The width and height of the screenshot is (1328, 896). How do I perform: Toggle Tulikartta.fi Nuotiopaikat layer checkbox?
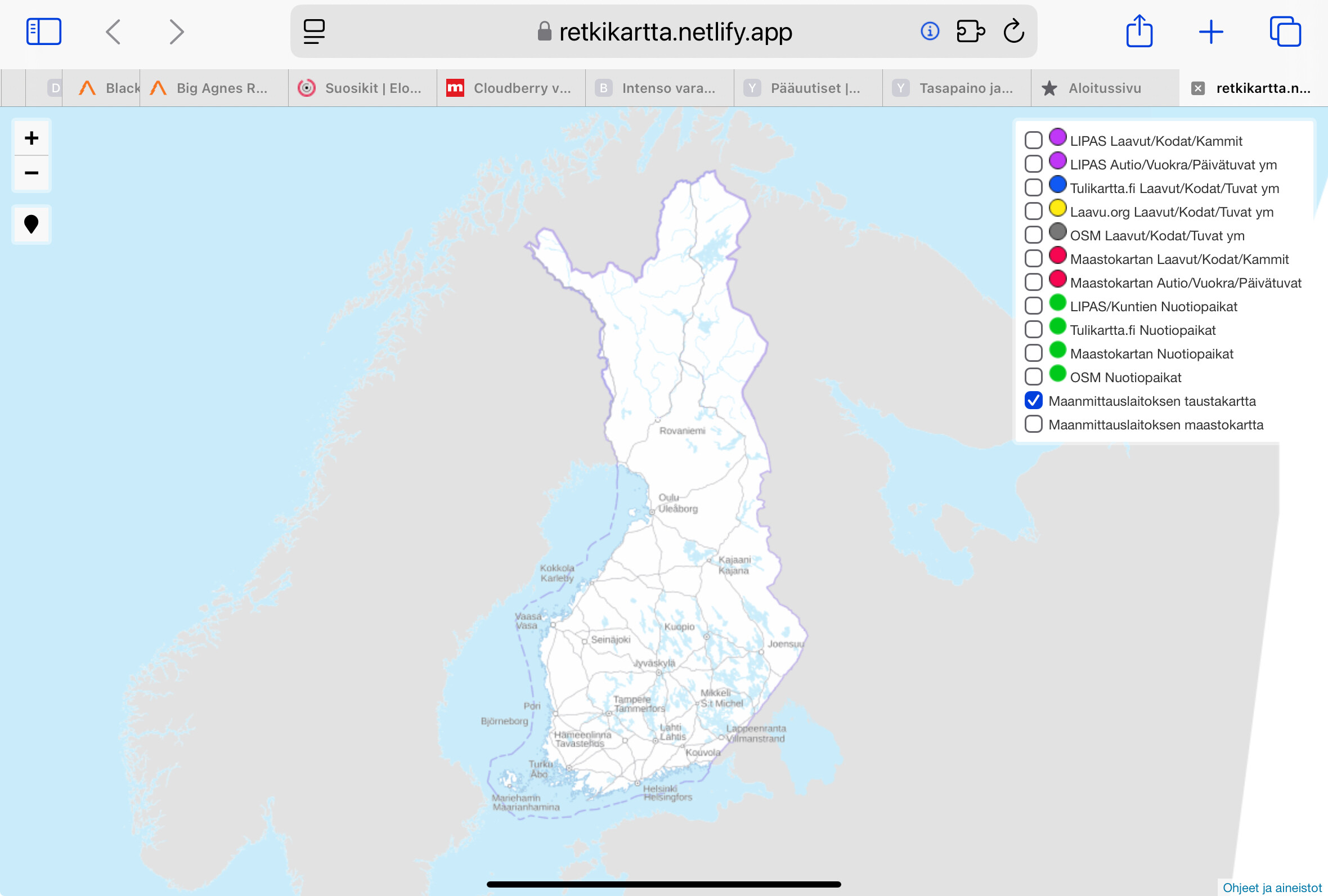[x=1033, y=329]
